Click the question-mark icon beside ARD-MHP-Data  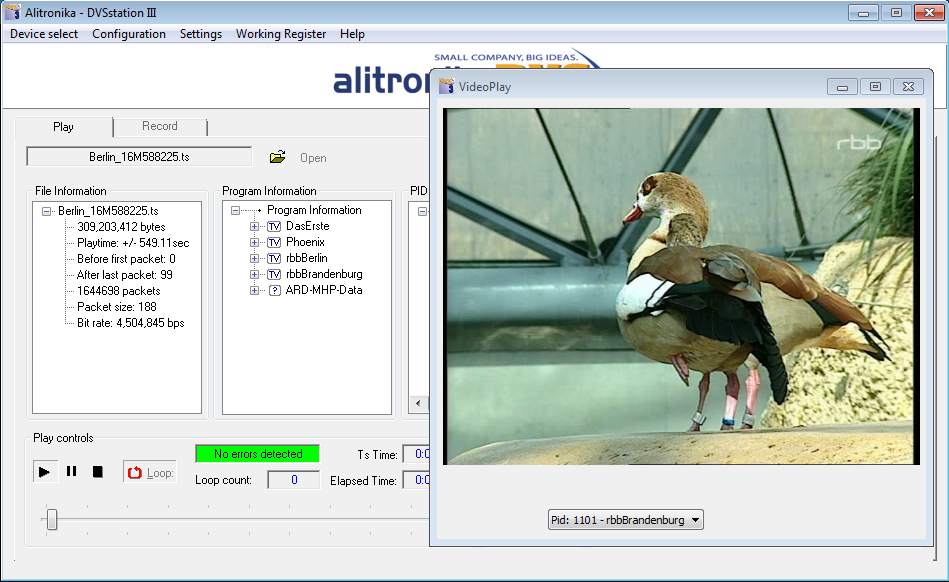(x=274, y=290)
